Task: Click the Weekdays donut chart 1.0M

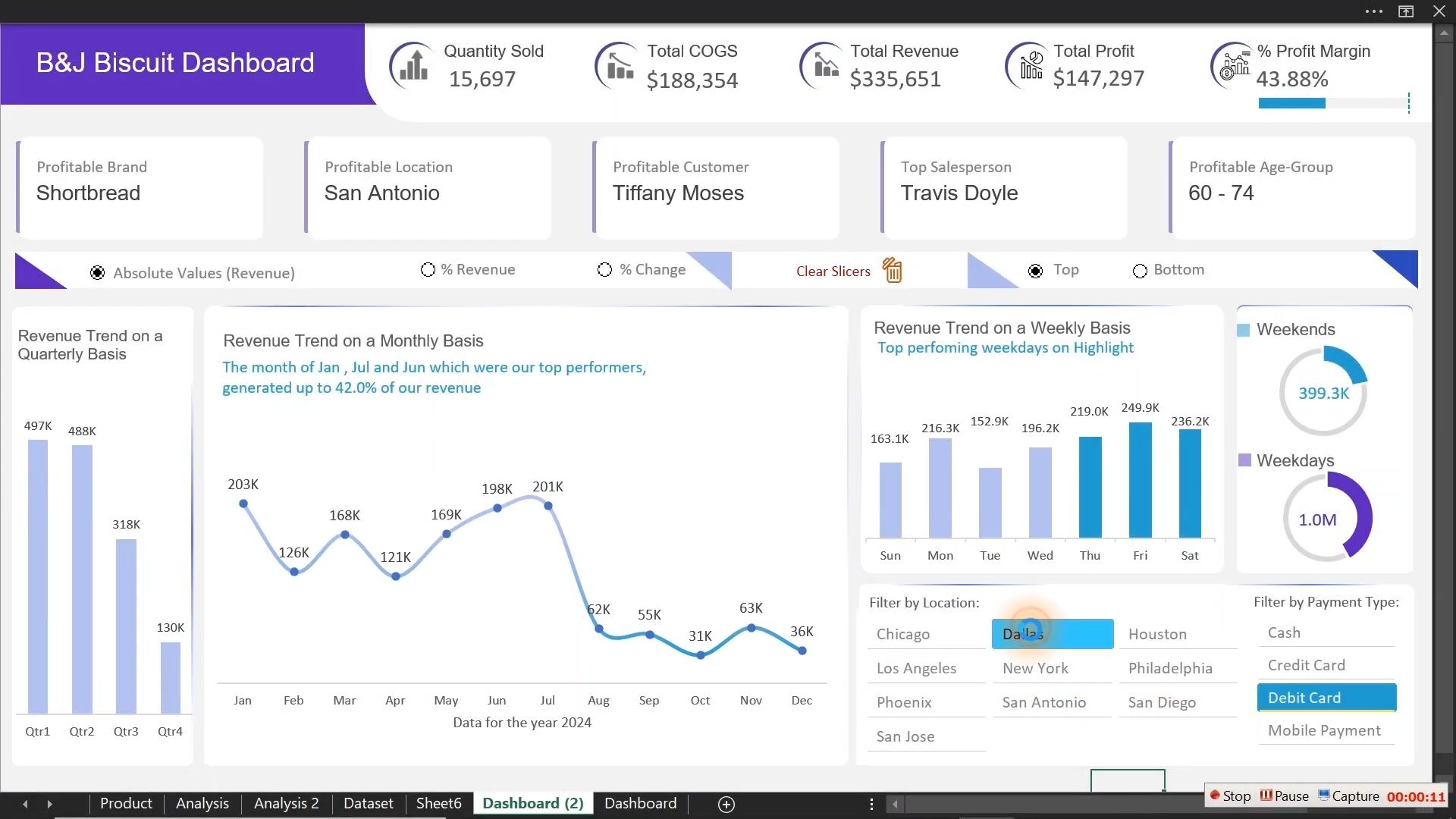Action: pyautogui.click(x=1326, y=516)
